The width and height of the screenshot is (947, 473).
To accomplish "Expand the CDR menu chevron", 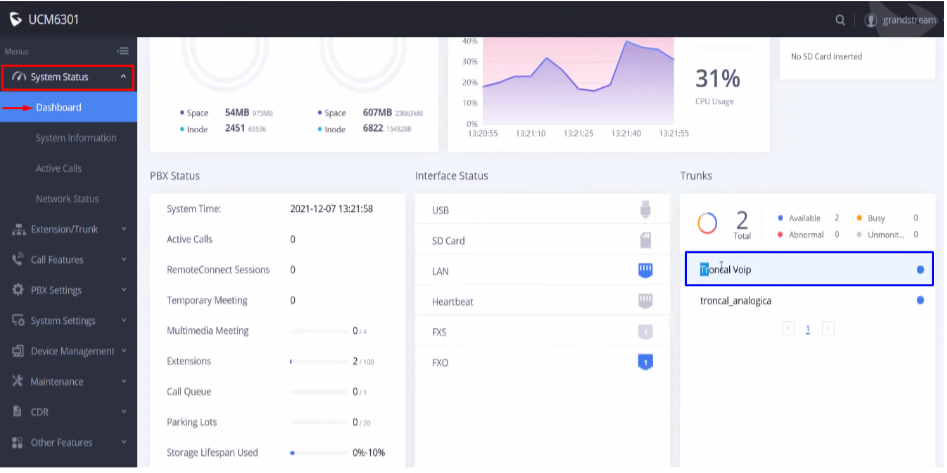I will [124, 412].
